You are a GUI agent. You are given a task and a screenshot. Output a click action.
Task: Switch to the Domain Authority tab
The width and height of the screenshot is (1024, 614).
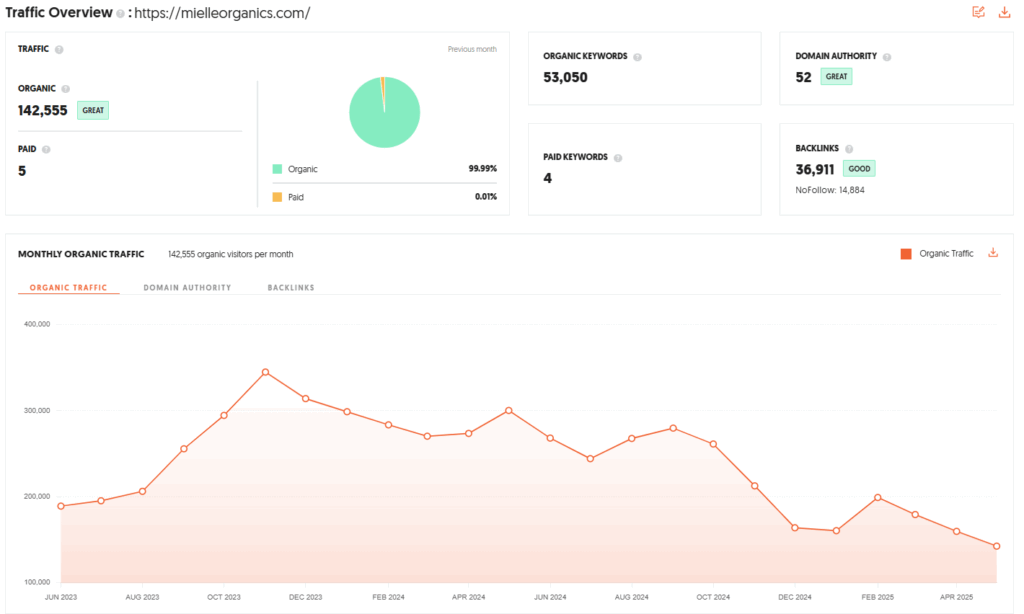(x=187, y=287)
